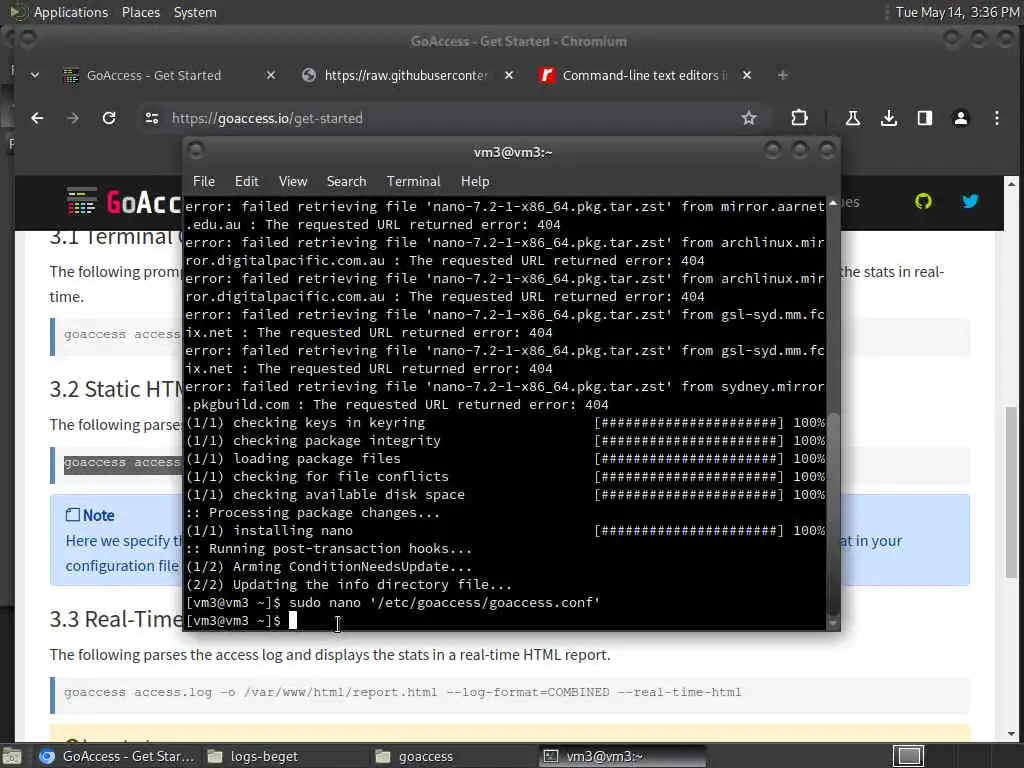Viewport: 1024px width, 768px height.
Task: Close the Command-line text editors tab
Action: pos(747,75)
